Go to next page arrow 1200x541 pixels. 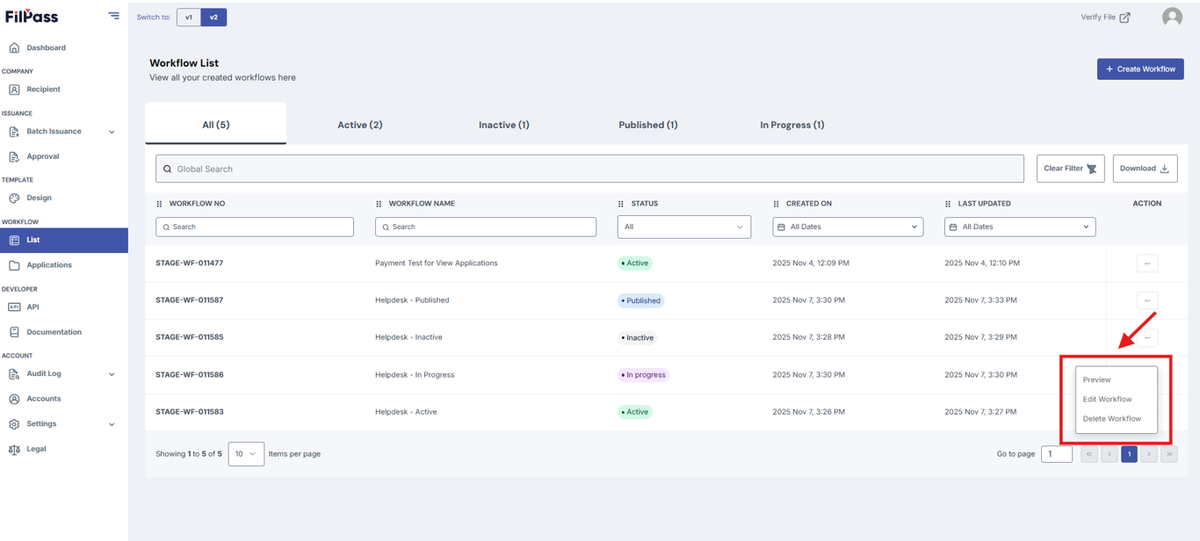click(1149, 454)
